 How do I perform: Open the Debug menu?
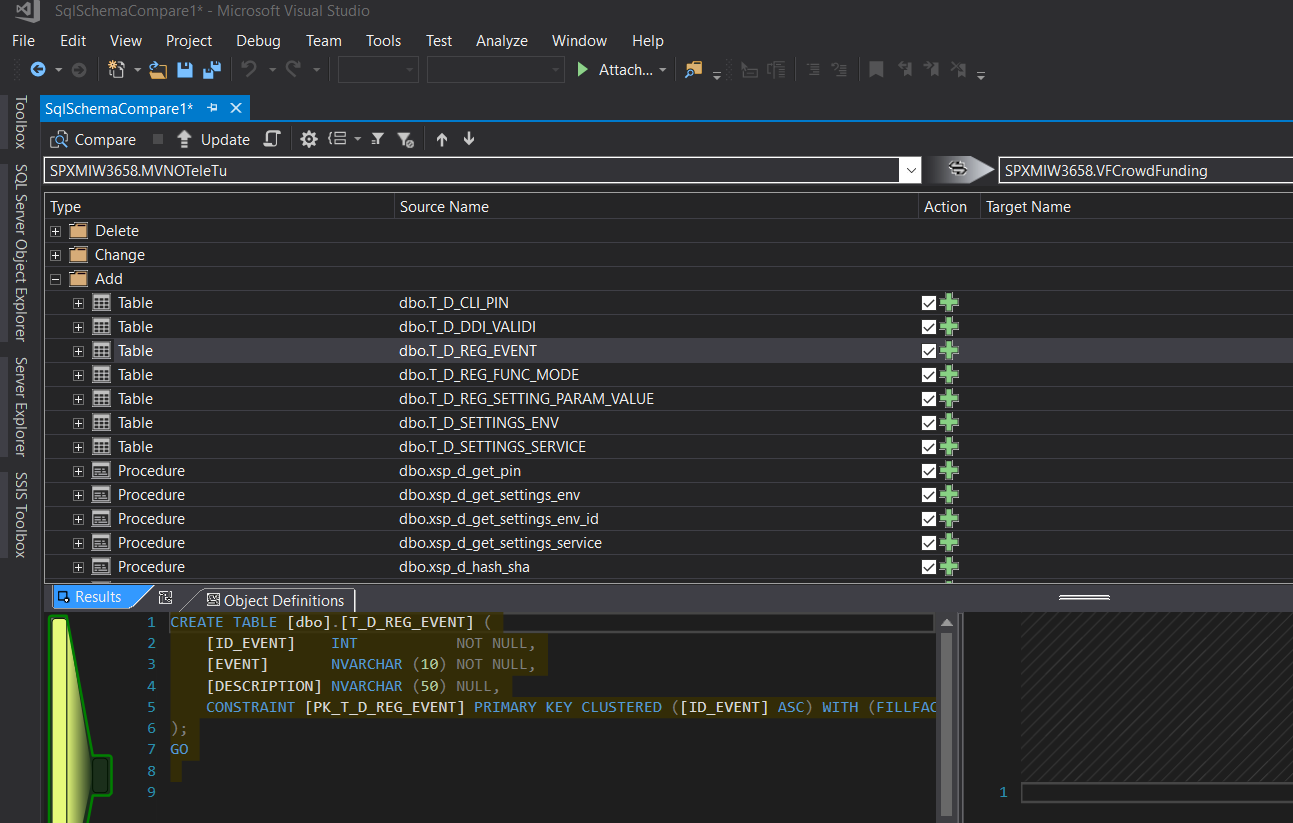coord(258,41)
